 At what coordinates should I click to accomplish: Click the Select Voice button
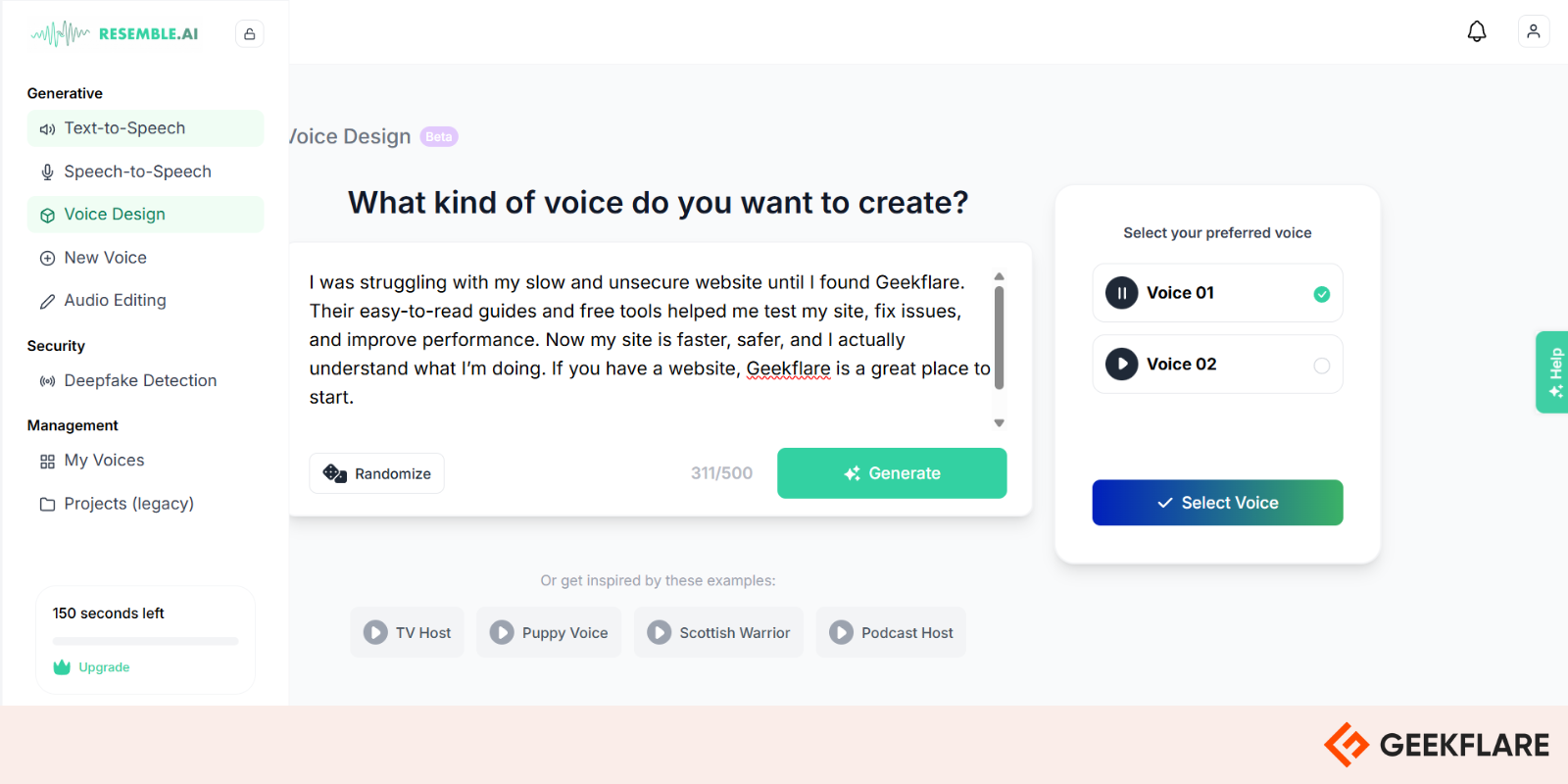point(1217,503)
